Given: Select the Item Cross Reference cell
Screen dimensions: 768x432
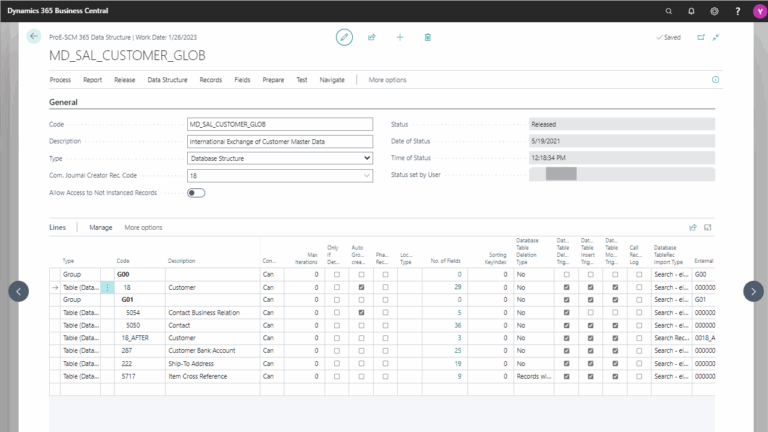Looking at the screenshot, I should (213, 376).
